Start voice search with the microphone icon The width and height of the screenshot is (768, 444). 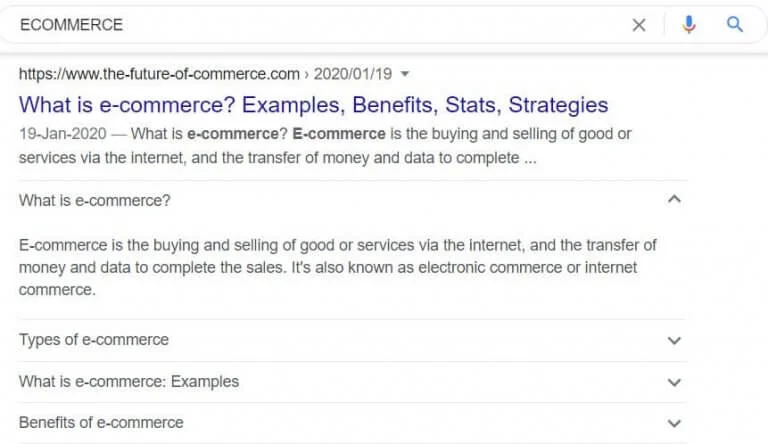[689, 24]
